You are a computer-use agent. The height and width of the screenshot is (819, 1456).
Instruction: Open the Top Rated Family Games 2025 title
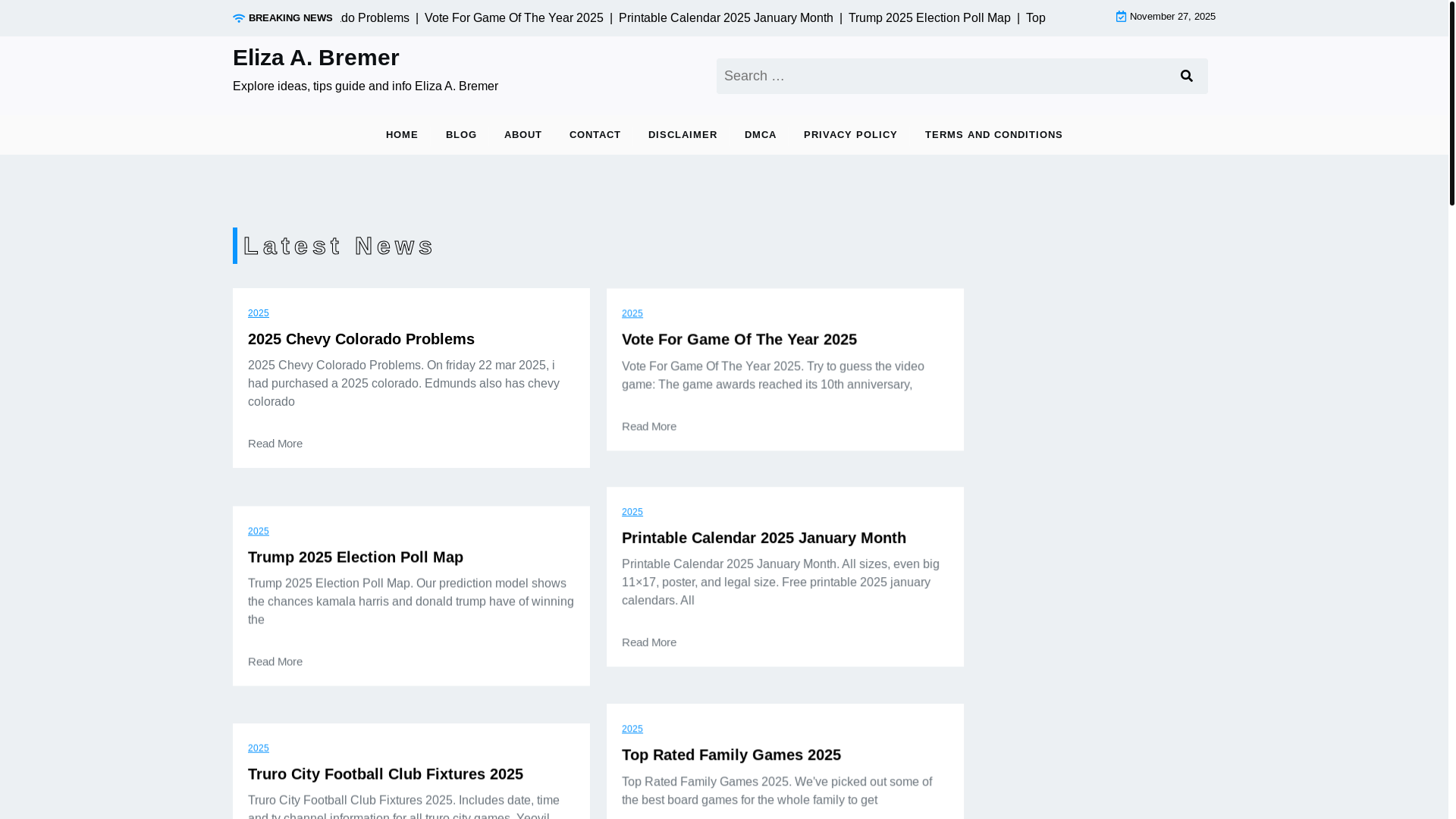tap(731, 755)
